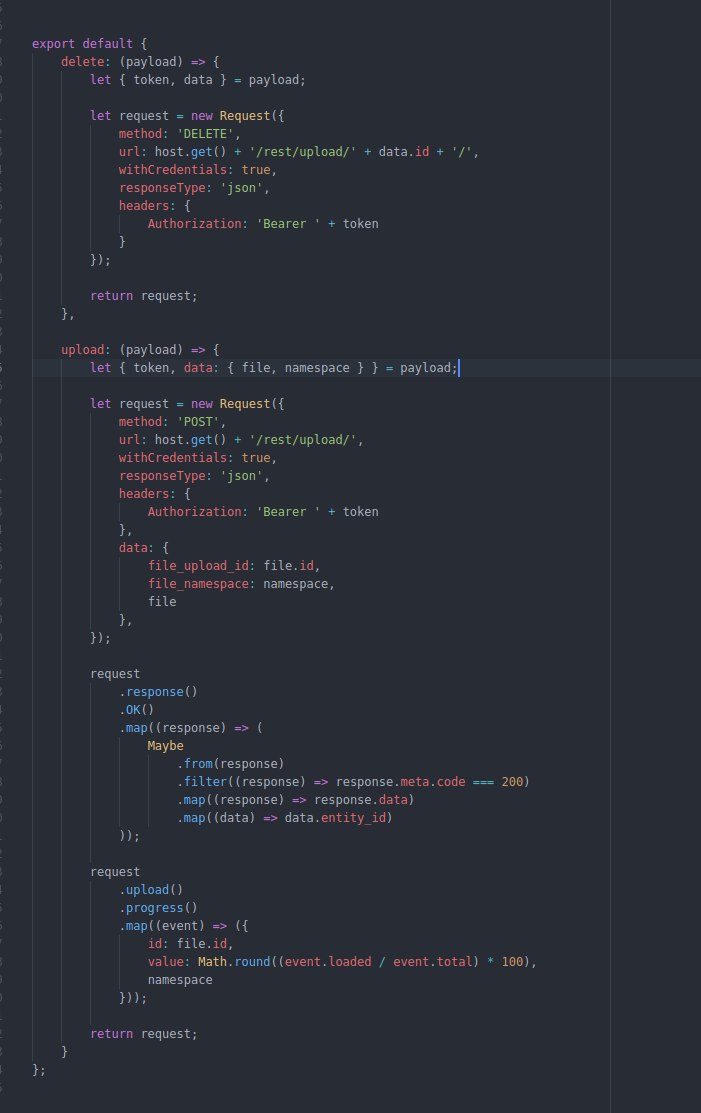Click the '.from(response)' call
This screenshot has width=701, height=1113.
[x=231, y=764]
